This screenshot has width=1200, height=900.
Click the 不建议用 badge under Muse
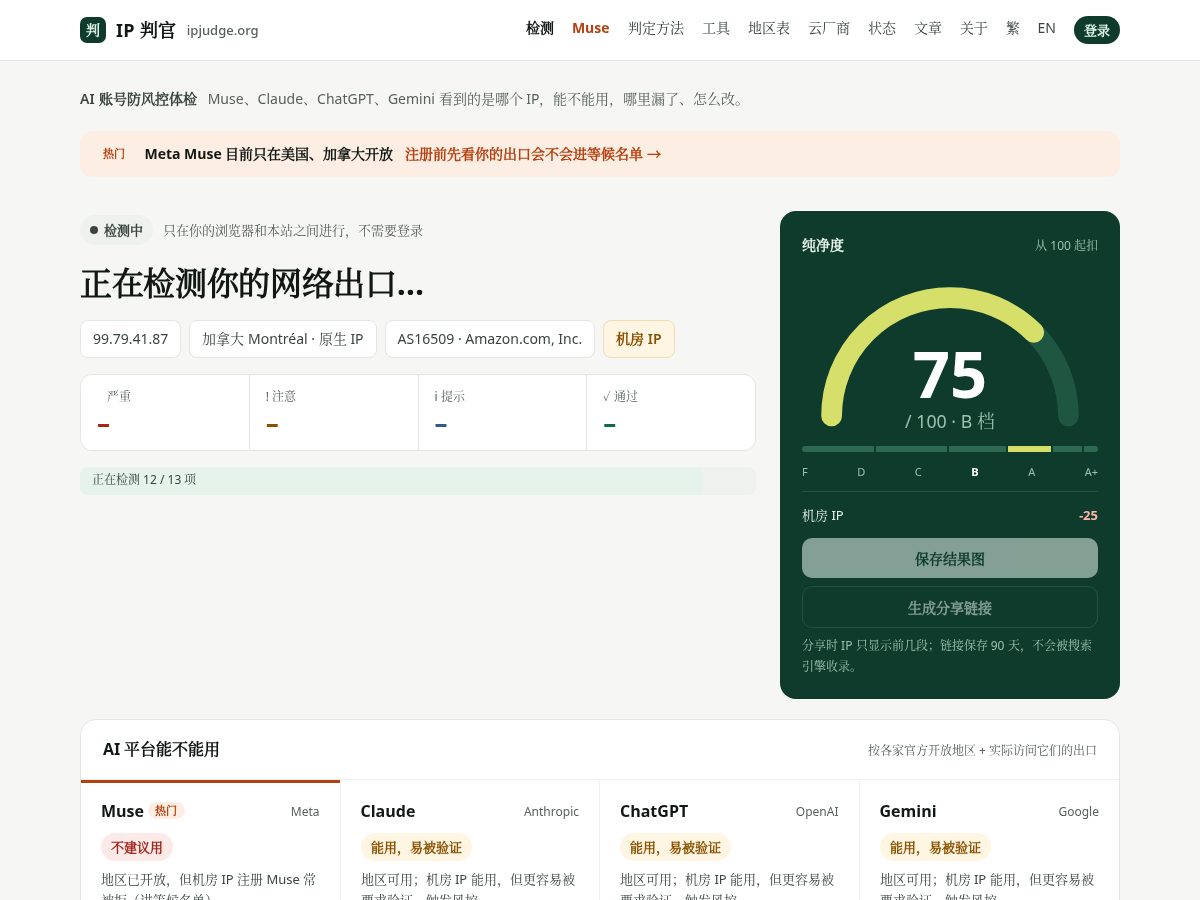click(137, 847)
